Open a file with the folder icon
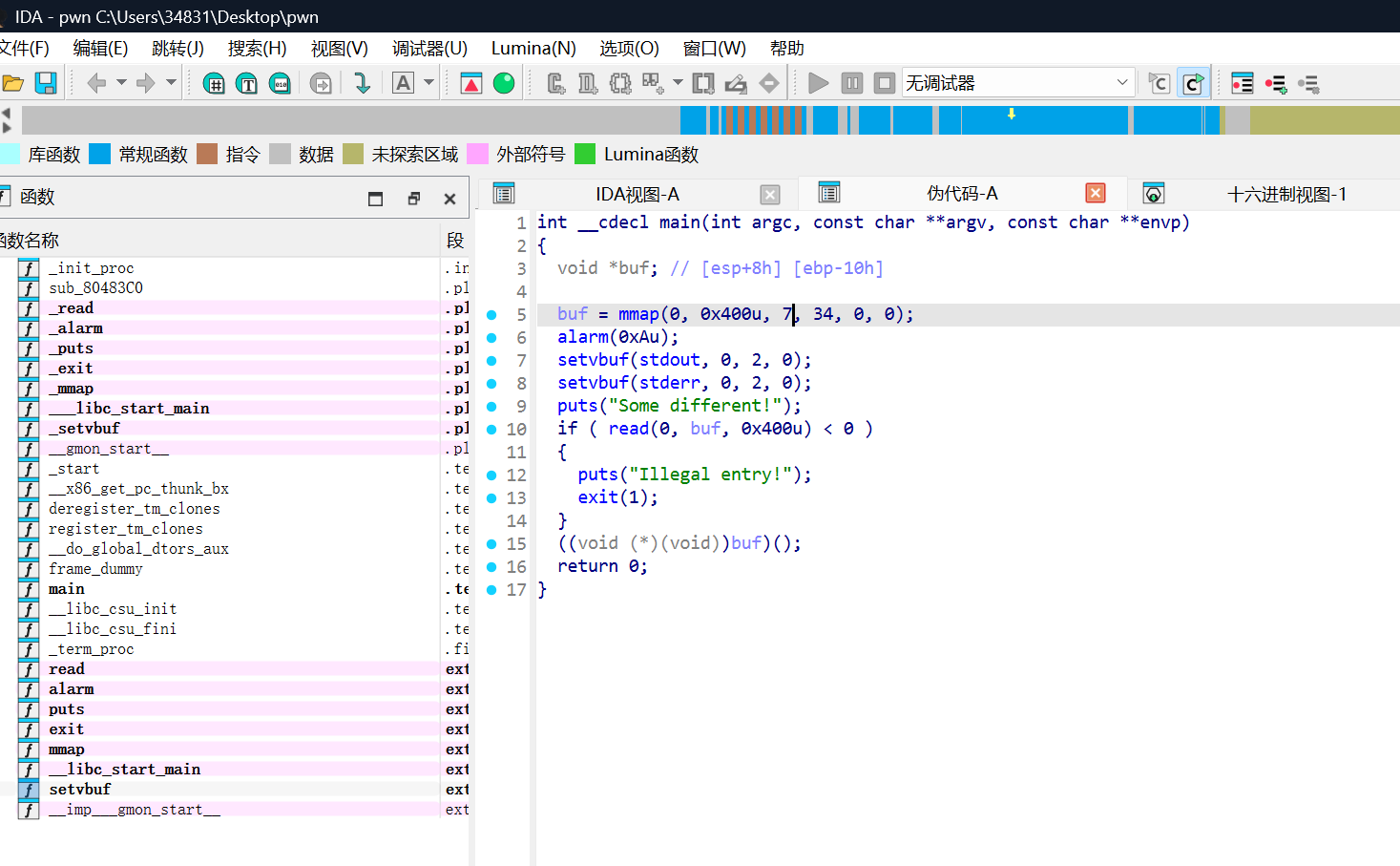This screenshot has height=866, width=1400. click(x=12, y=84)
